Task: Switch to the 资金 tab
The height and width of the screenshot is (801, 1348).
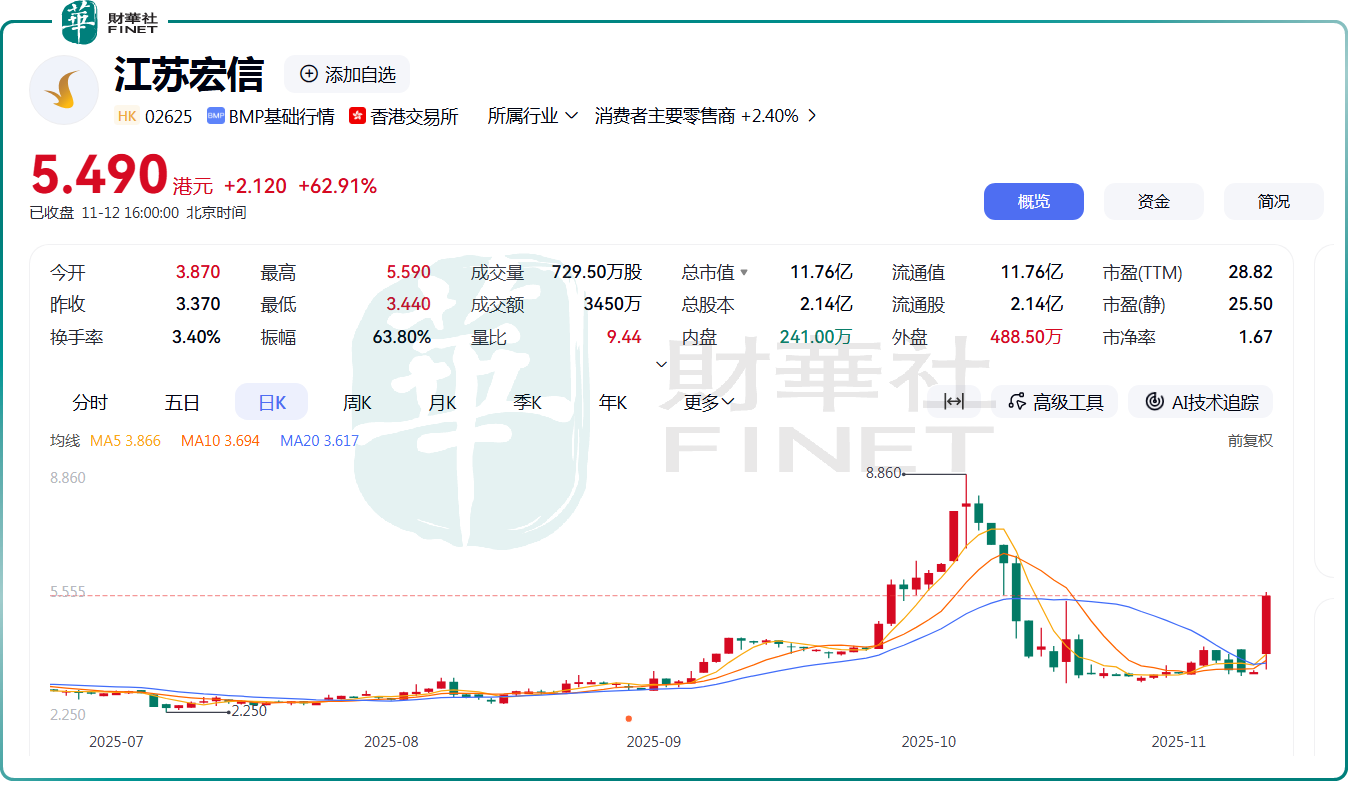Action: (x=1153, y=201)
